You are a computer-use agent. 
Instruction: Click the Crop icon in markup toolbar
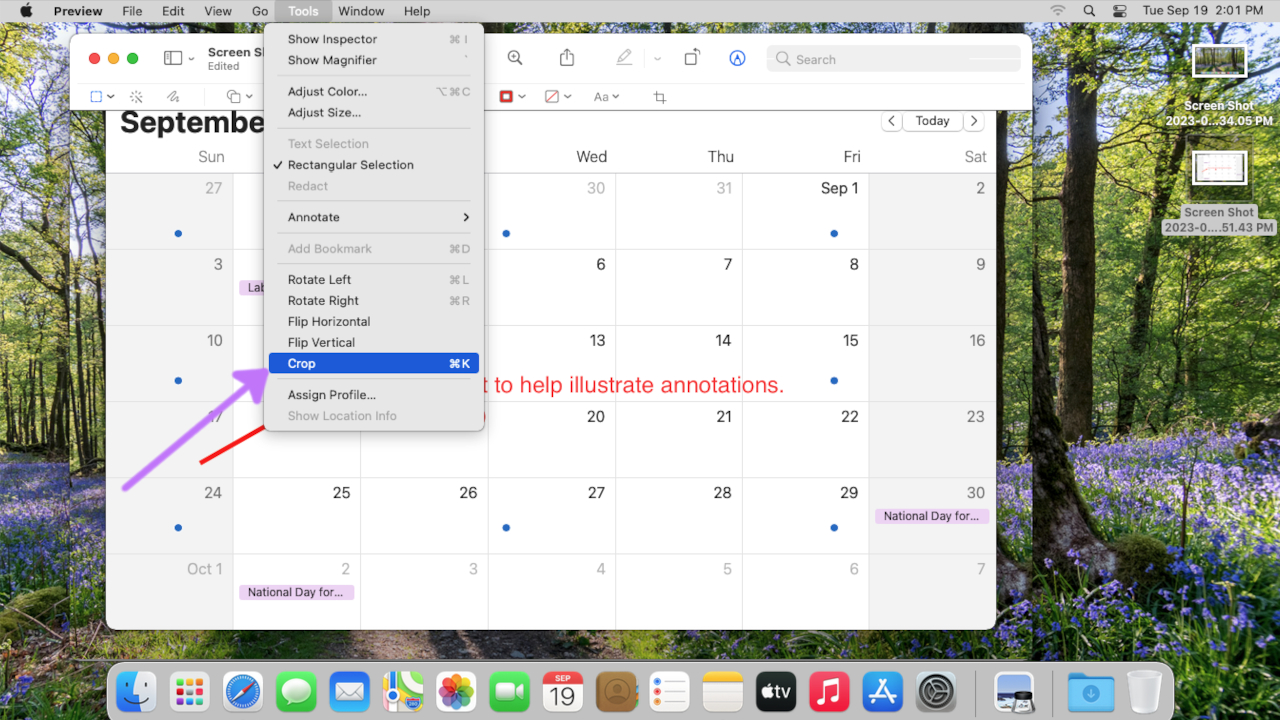pos(660,97)
